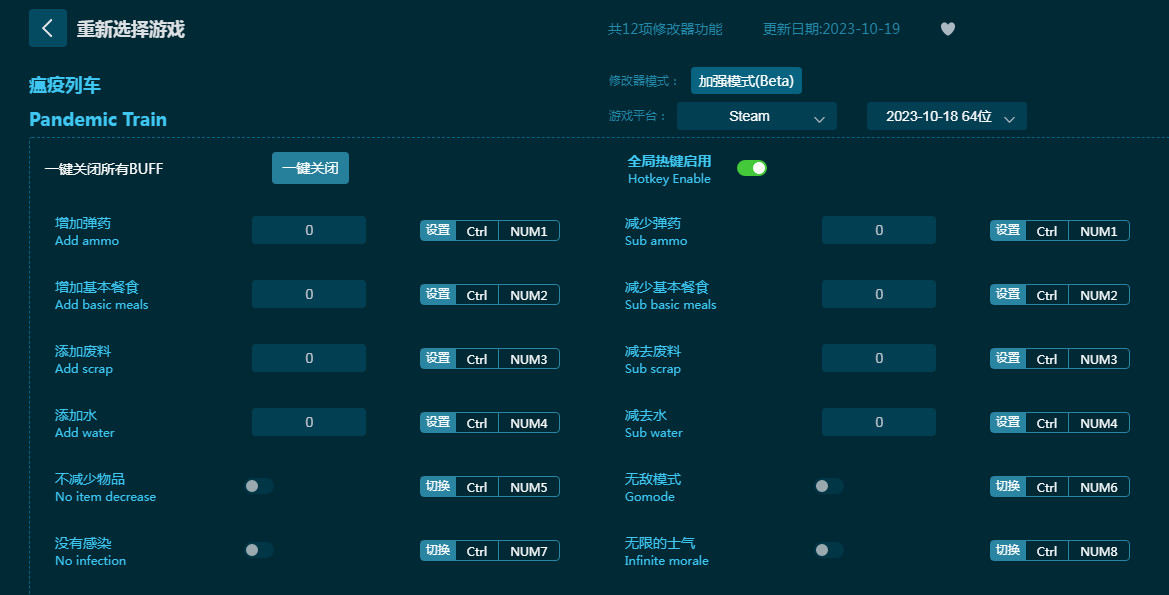This screenshot has height=595, width=1169.
Task: Enable the No item decrease toggle
Action: pyautogui.click(x=259, y=486)
